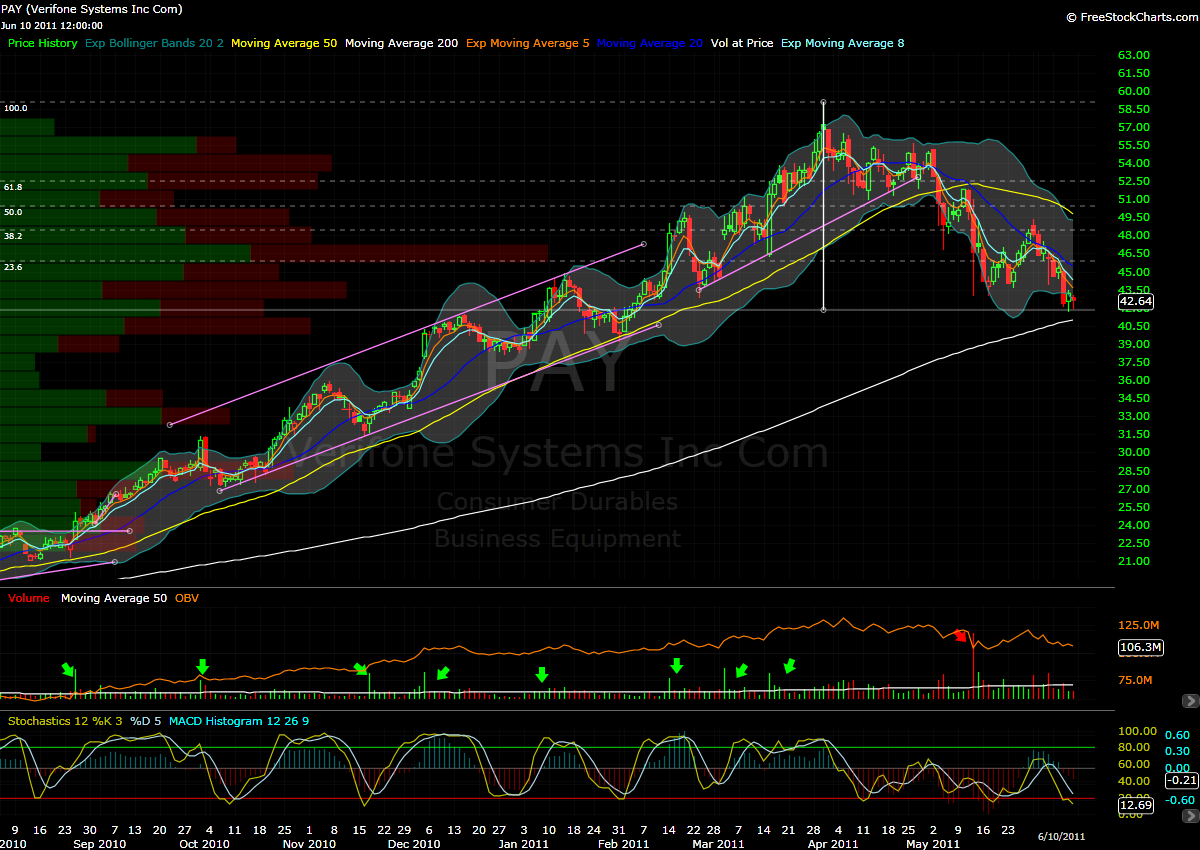Select the Exp Moving Average 5 legend
Screen dimensions: 1200x850
click(x=528, y=43)
